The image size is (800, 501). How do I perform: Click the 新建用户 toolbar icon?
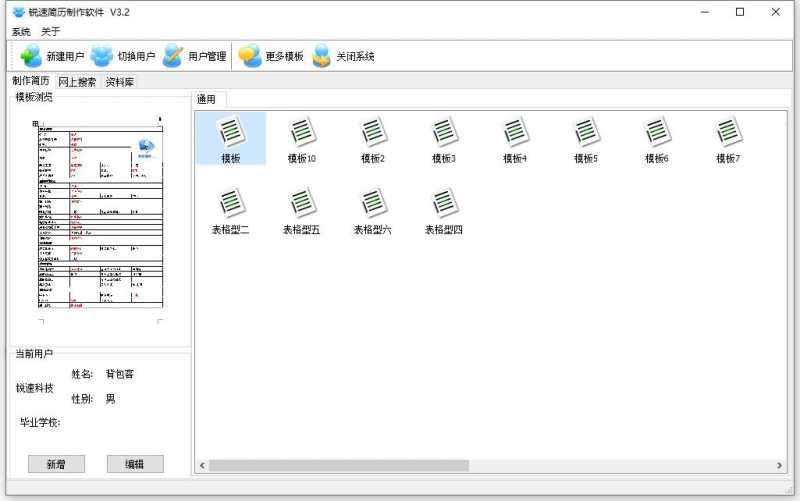pos(32,56)
